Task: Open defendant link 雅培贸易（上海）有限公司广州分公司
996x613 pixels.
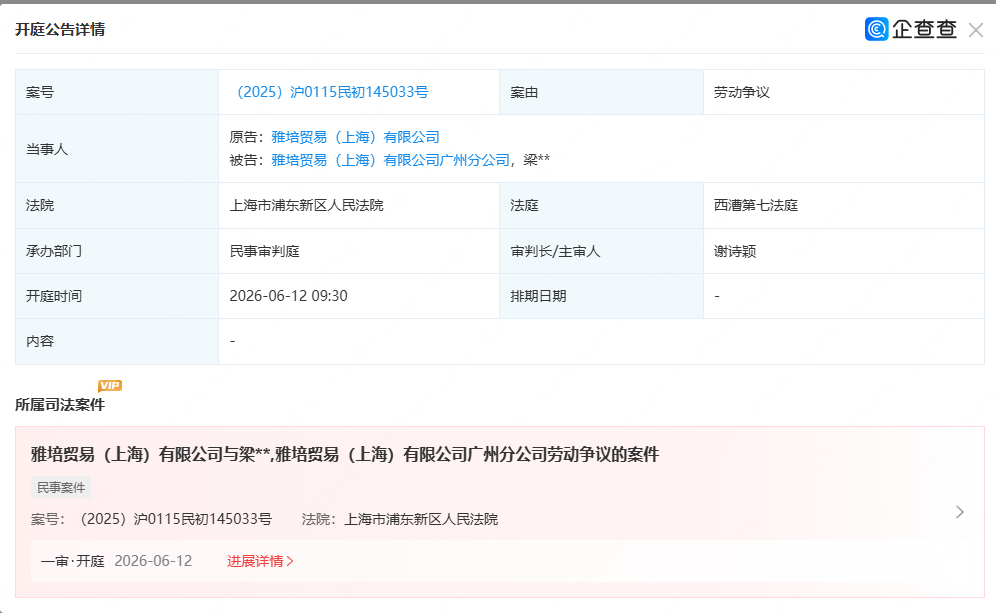Action: click(x=392, y=159)
